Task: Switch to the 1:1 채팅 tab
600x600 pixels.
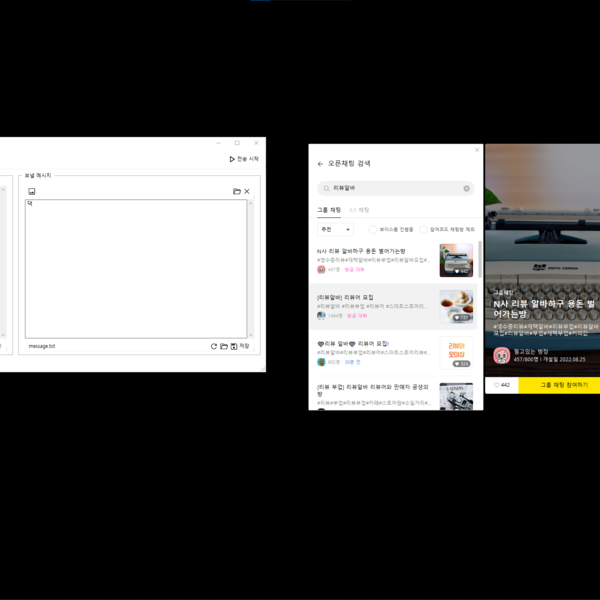Action: [x=359, y=210]
